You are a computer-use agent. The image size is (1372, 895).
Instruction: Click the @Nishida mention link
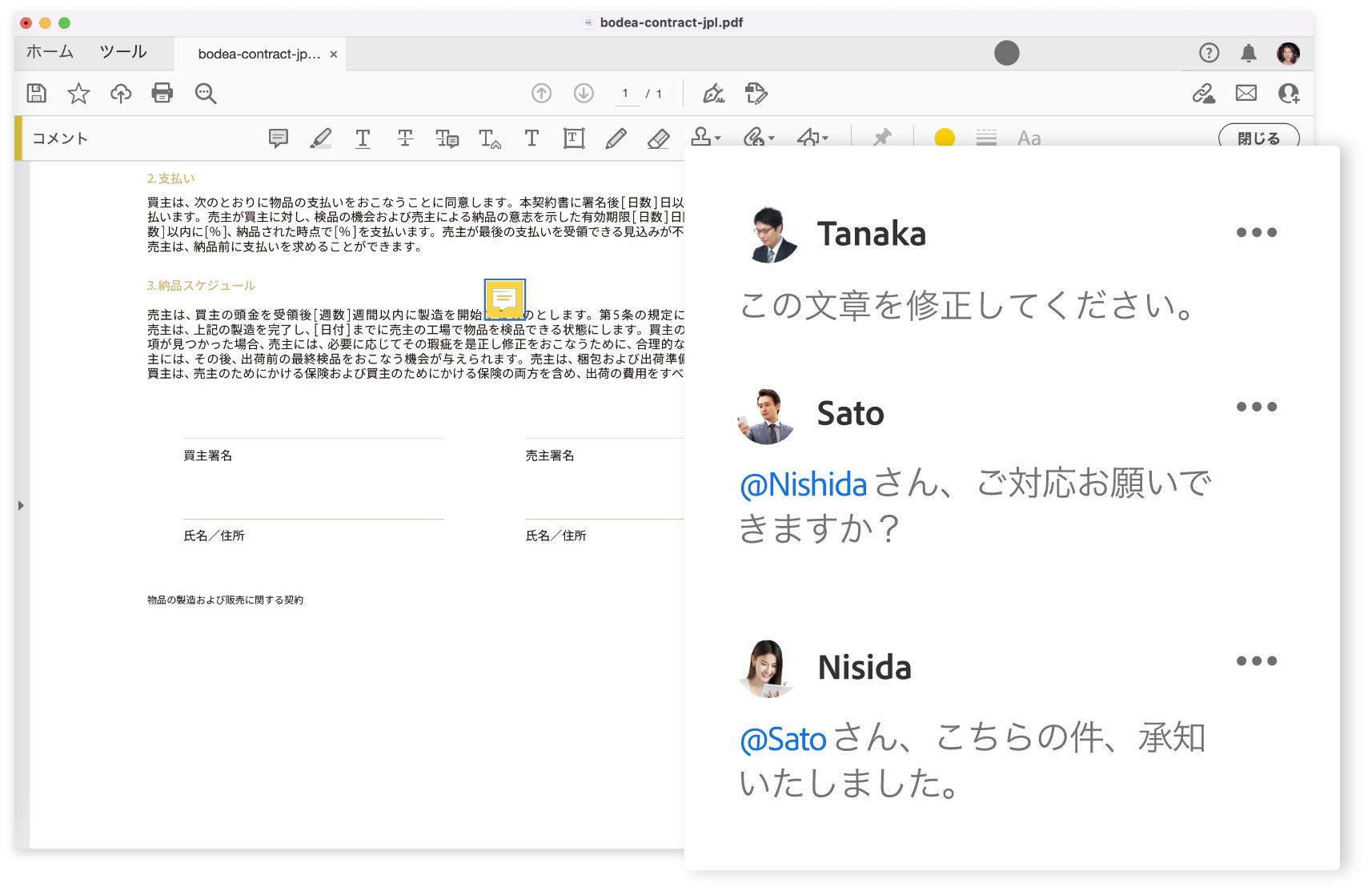pyautogui.click(x=803, y=485)
